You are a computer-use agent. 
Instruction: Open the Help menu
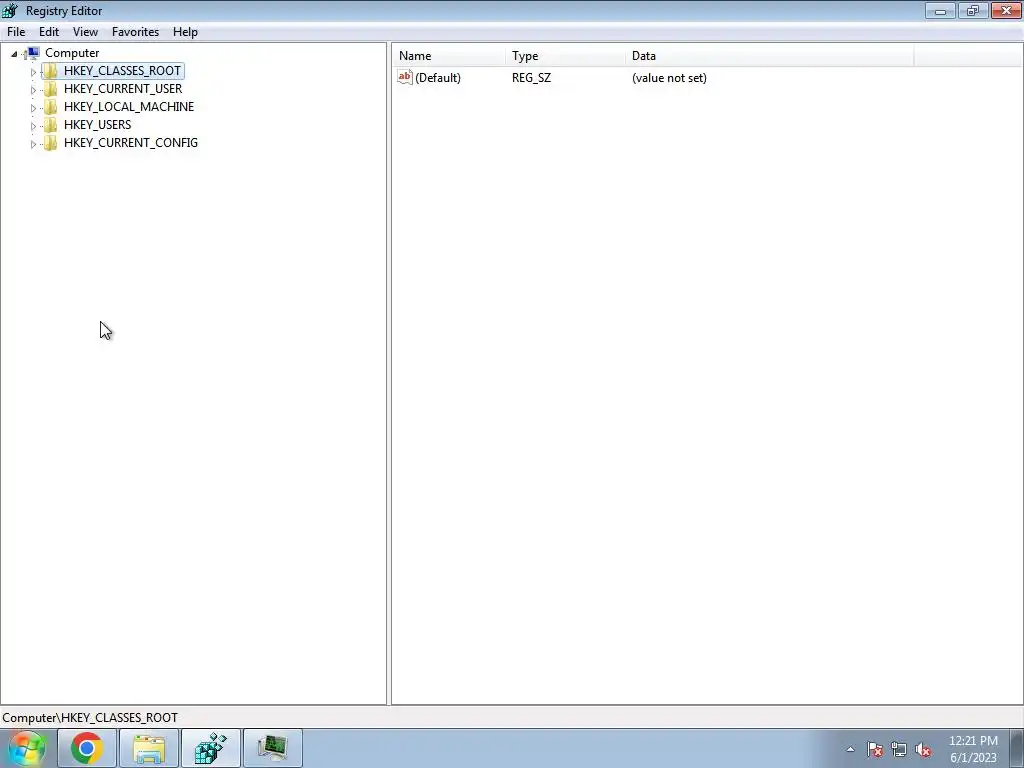coord(185,32)
